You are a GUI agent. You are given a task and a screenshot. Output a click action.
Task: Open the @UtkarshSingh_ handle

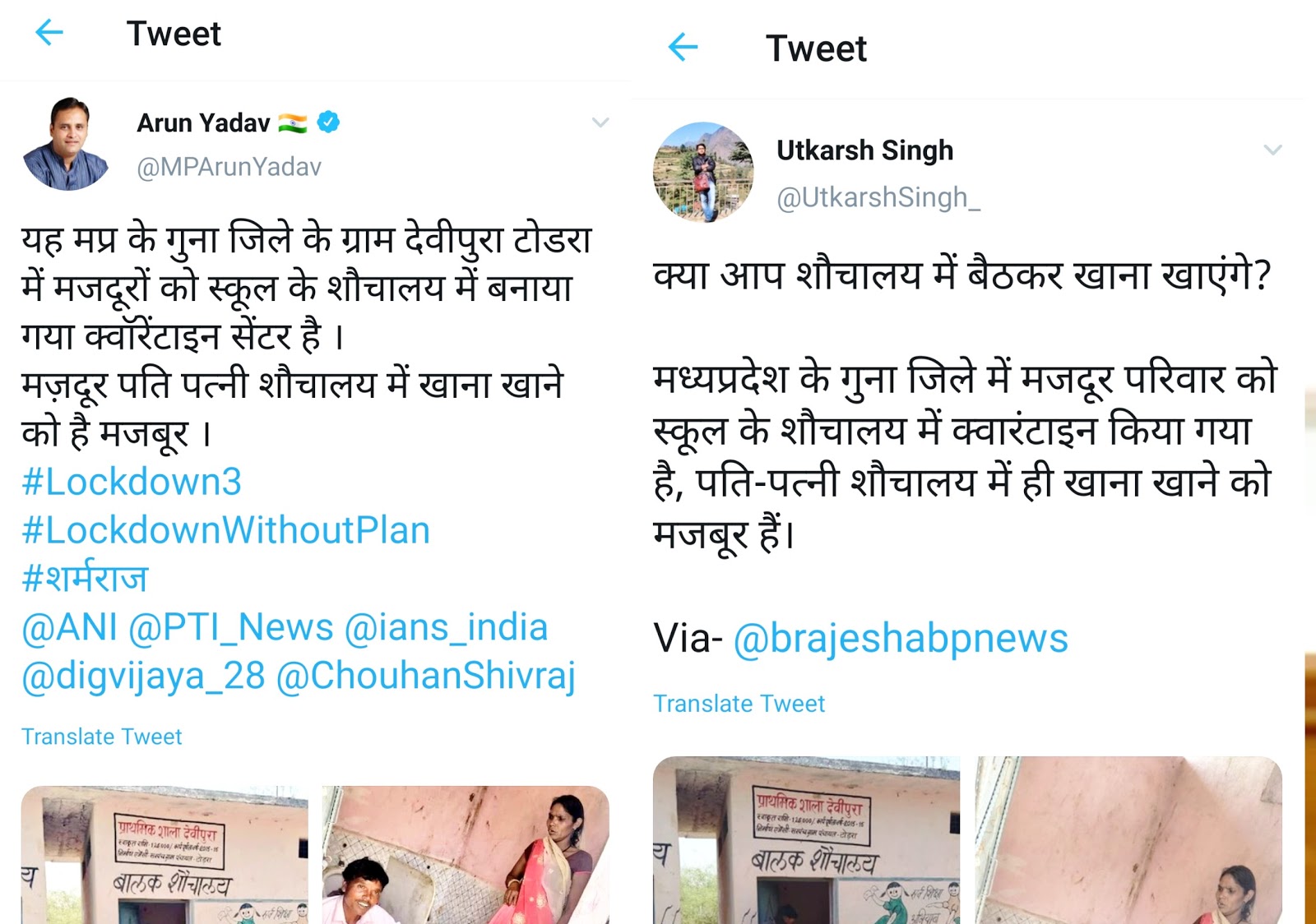(x=878, y=197)
